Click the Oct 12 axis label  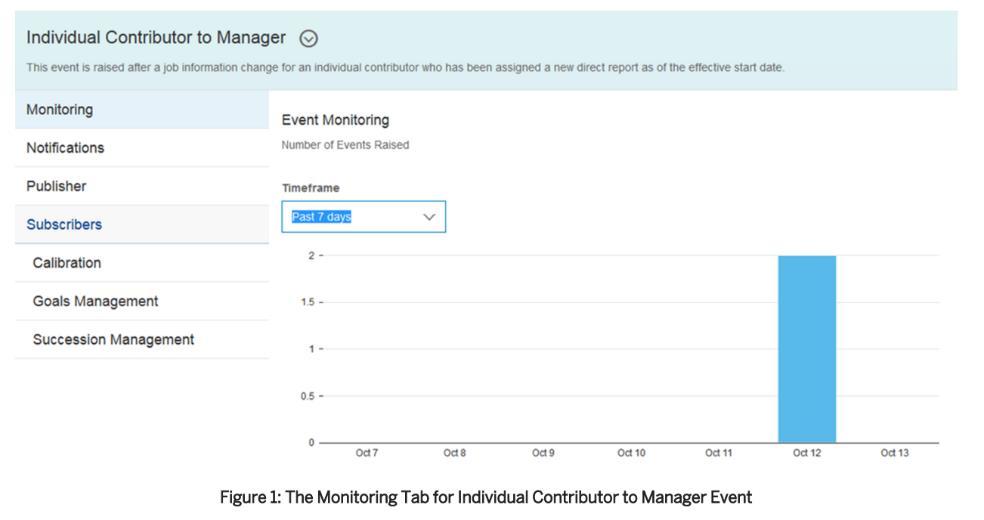(806, 453)
